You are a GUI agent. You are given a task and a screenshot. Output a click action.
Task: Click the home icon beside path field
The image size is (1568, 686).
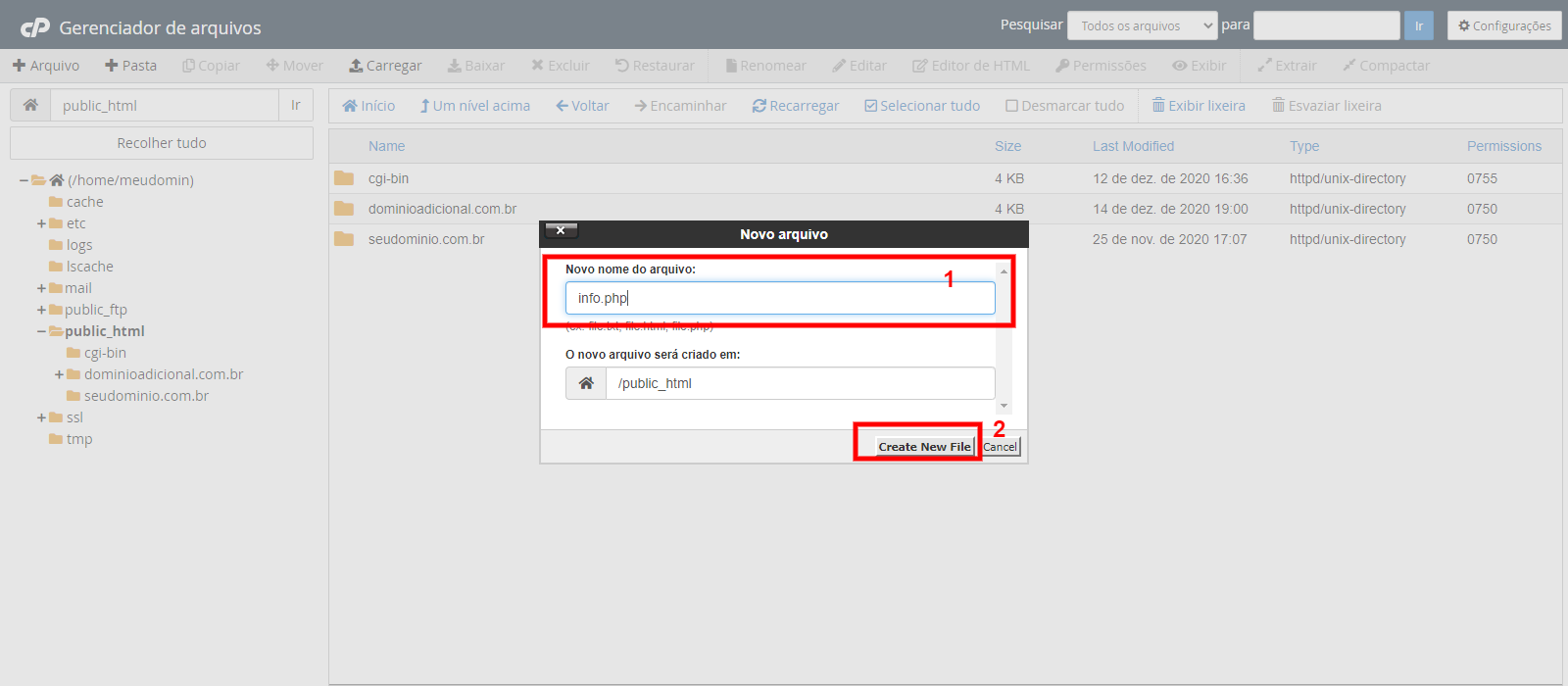tap(30, 105)
